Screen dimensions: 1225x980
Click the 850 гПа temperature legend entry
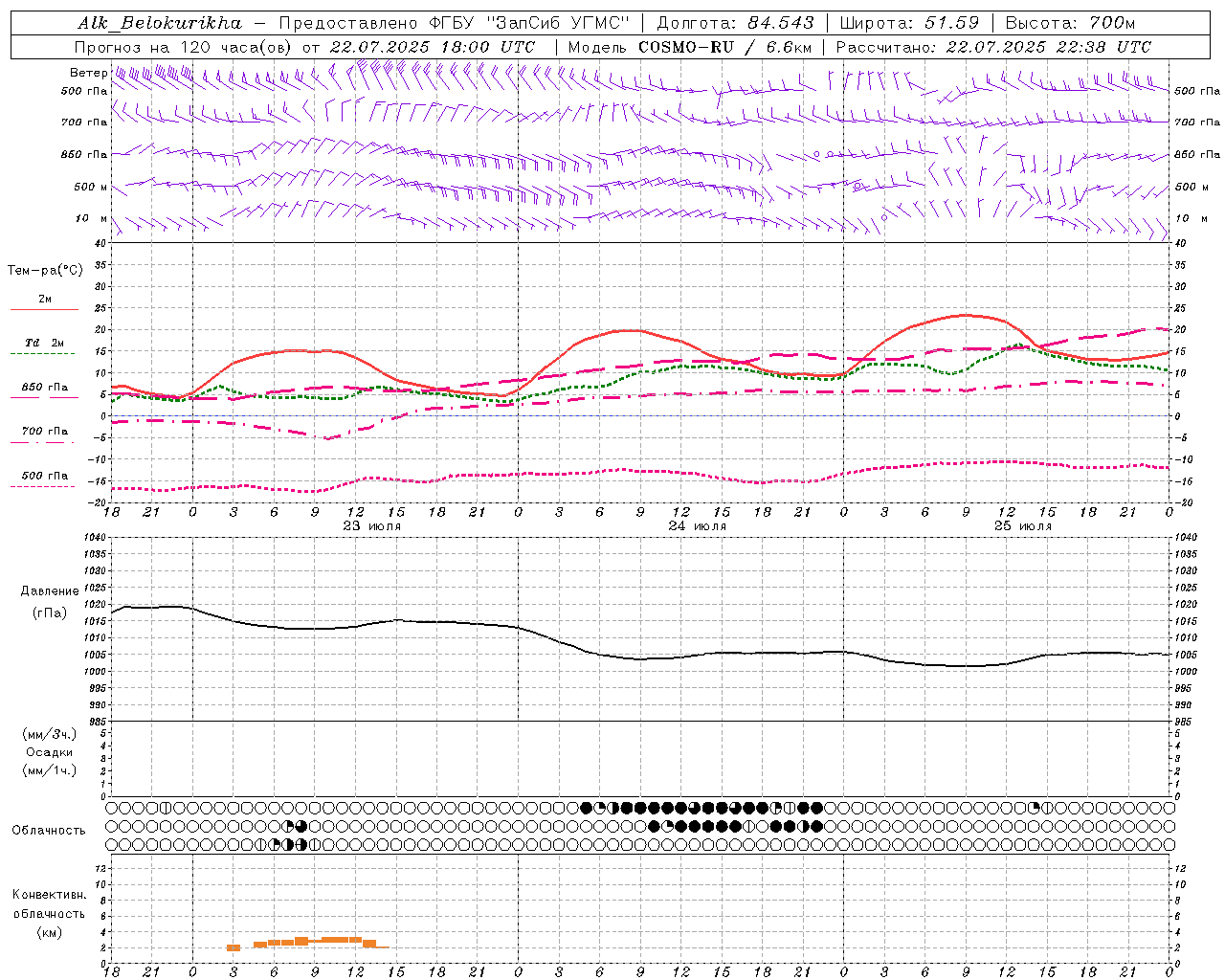point(45,388)
